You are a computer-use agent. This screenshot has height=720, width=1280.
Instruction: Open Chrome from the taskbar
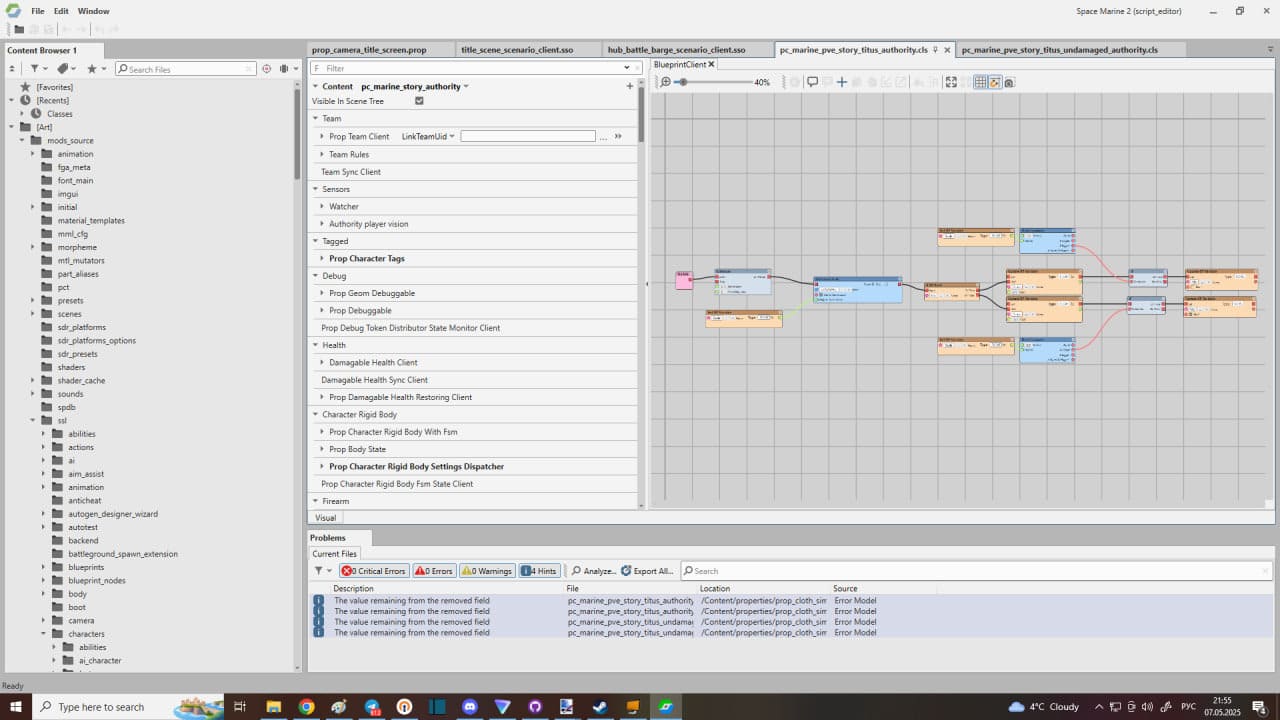tap(306, 706)
